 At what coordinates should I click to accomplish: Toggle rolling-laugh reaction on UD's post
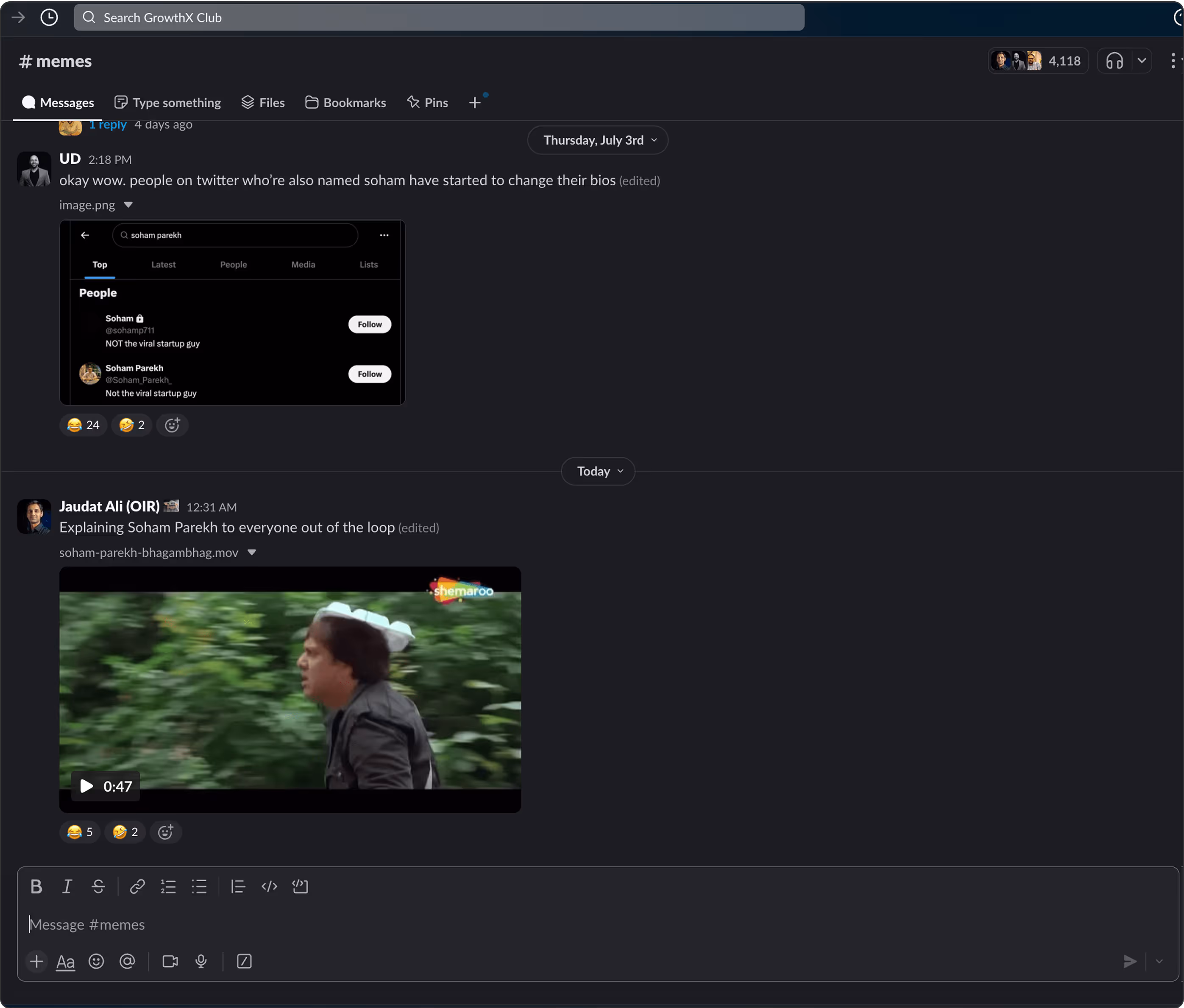pyautogui.click(x=131, y=425)
